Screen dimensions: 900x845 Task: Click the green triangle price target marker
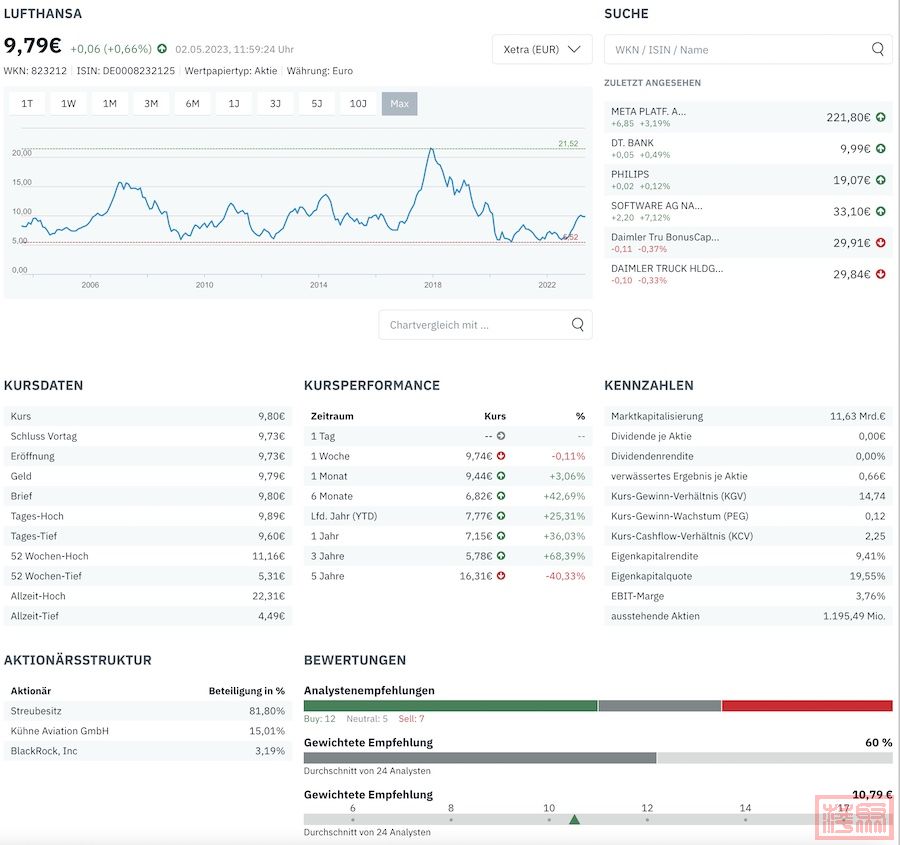(574, 819)
